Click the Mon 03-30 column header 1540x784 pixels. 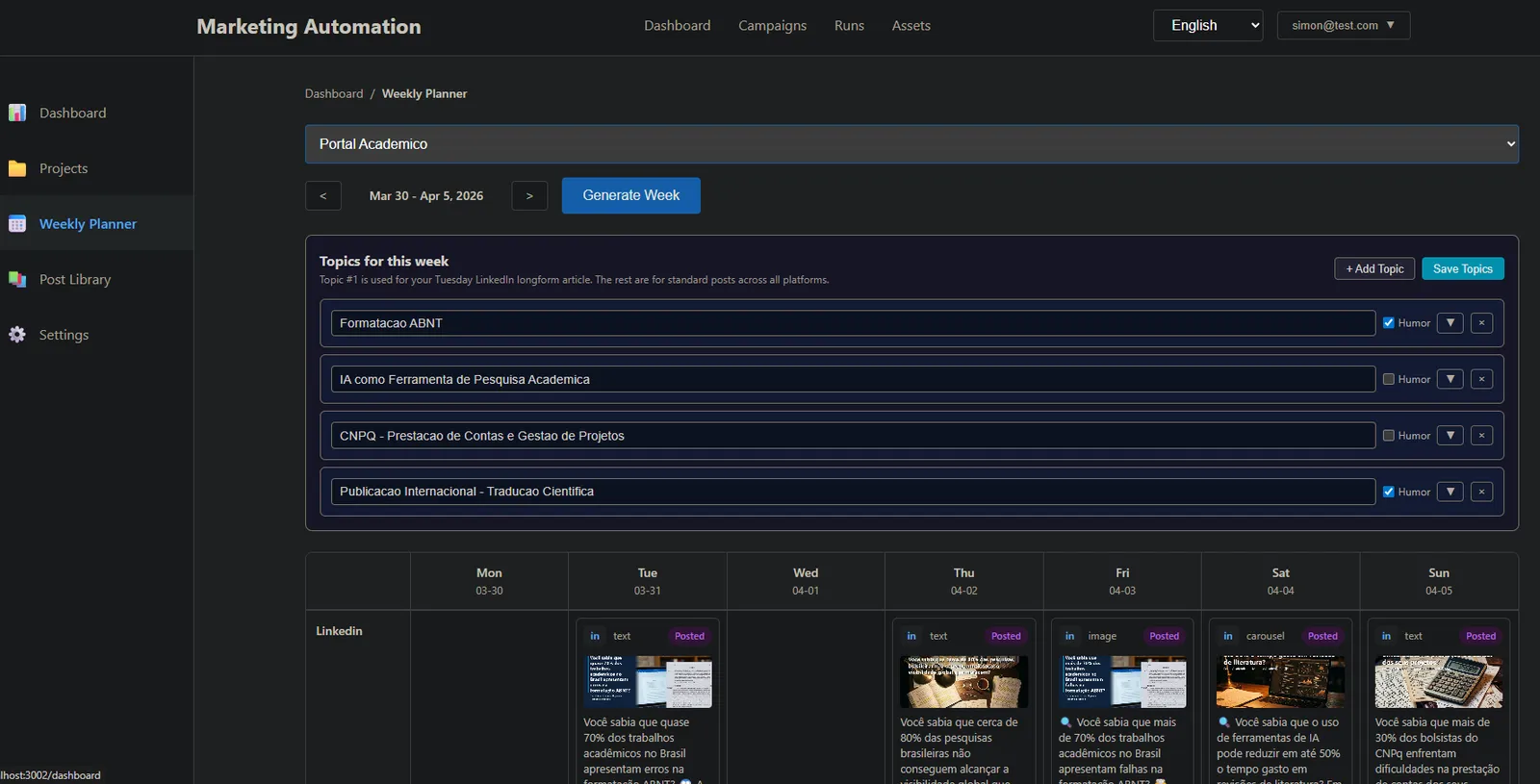click(489, 581)
